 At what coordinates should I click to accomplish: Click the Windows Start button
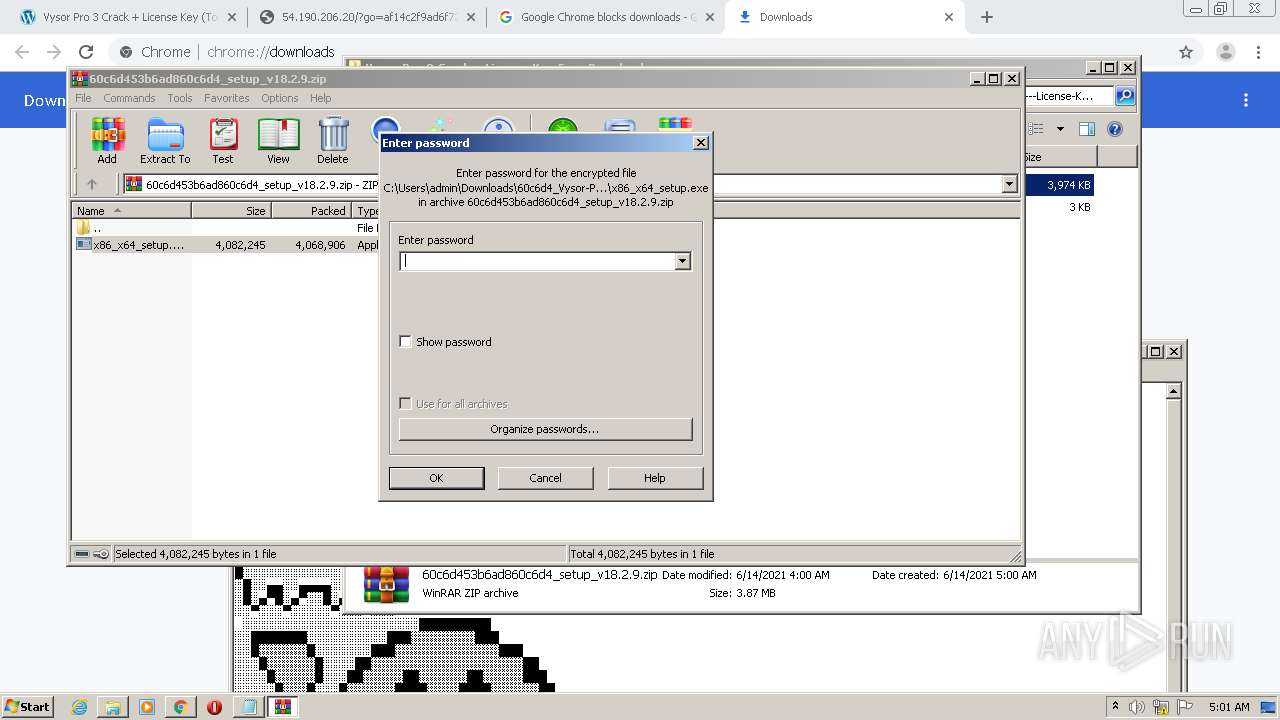(28, 707)
